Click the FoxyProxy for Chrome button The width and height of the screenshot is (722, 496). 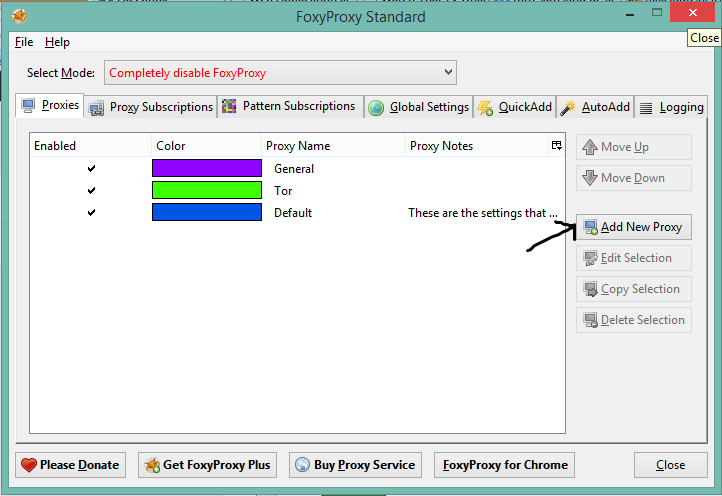(504, 465)
